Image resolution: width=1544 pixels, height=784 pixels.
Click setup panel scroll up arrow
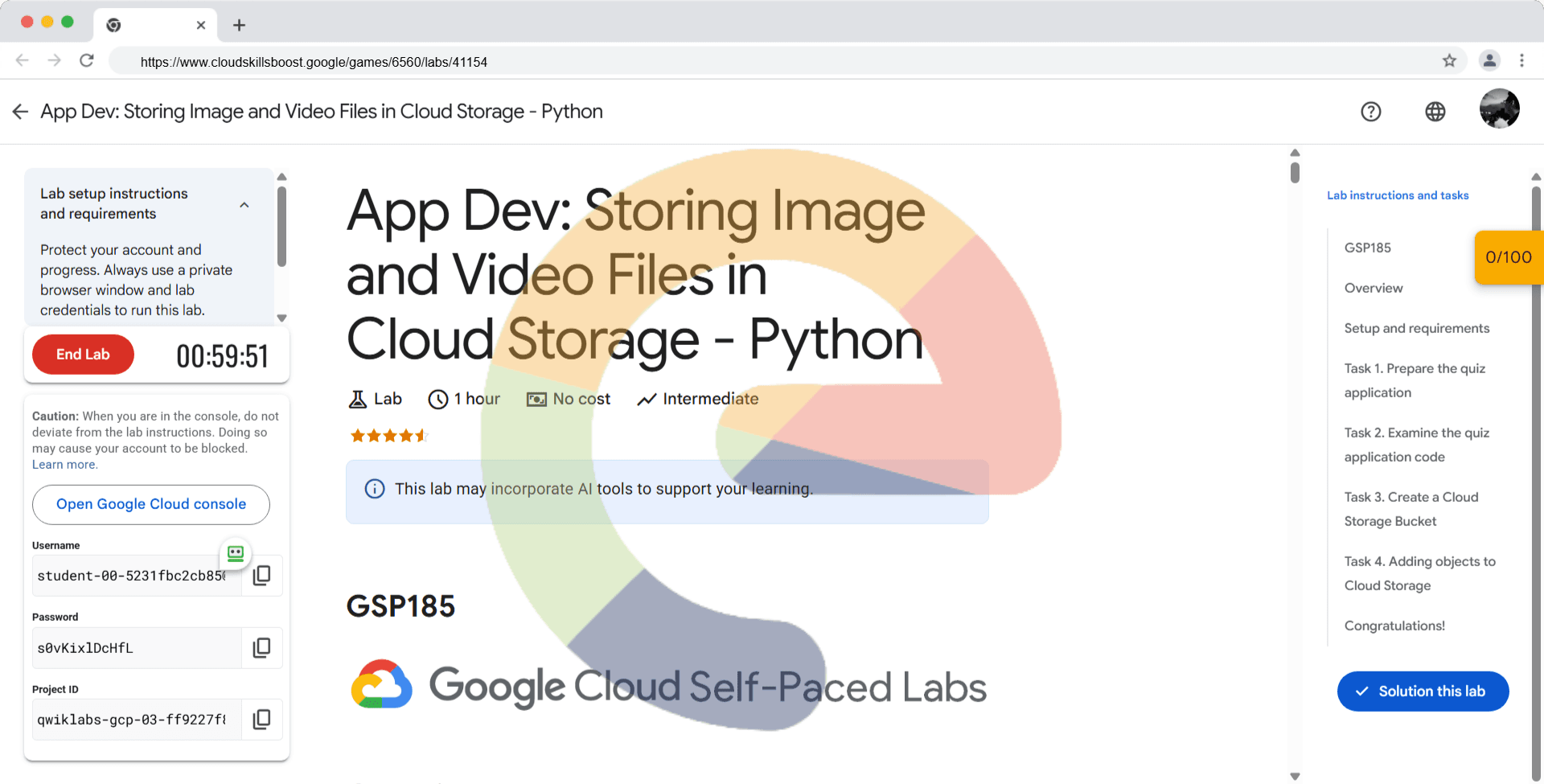pyautogui.click(x=281, y=177)
